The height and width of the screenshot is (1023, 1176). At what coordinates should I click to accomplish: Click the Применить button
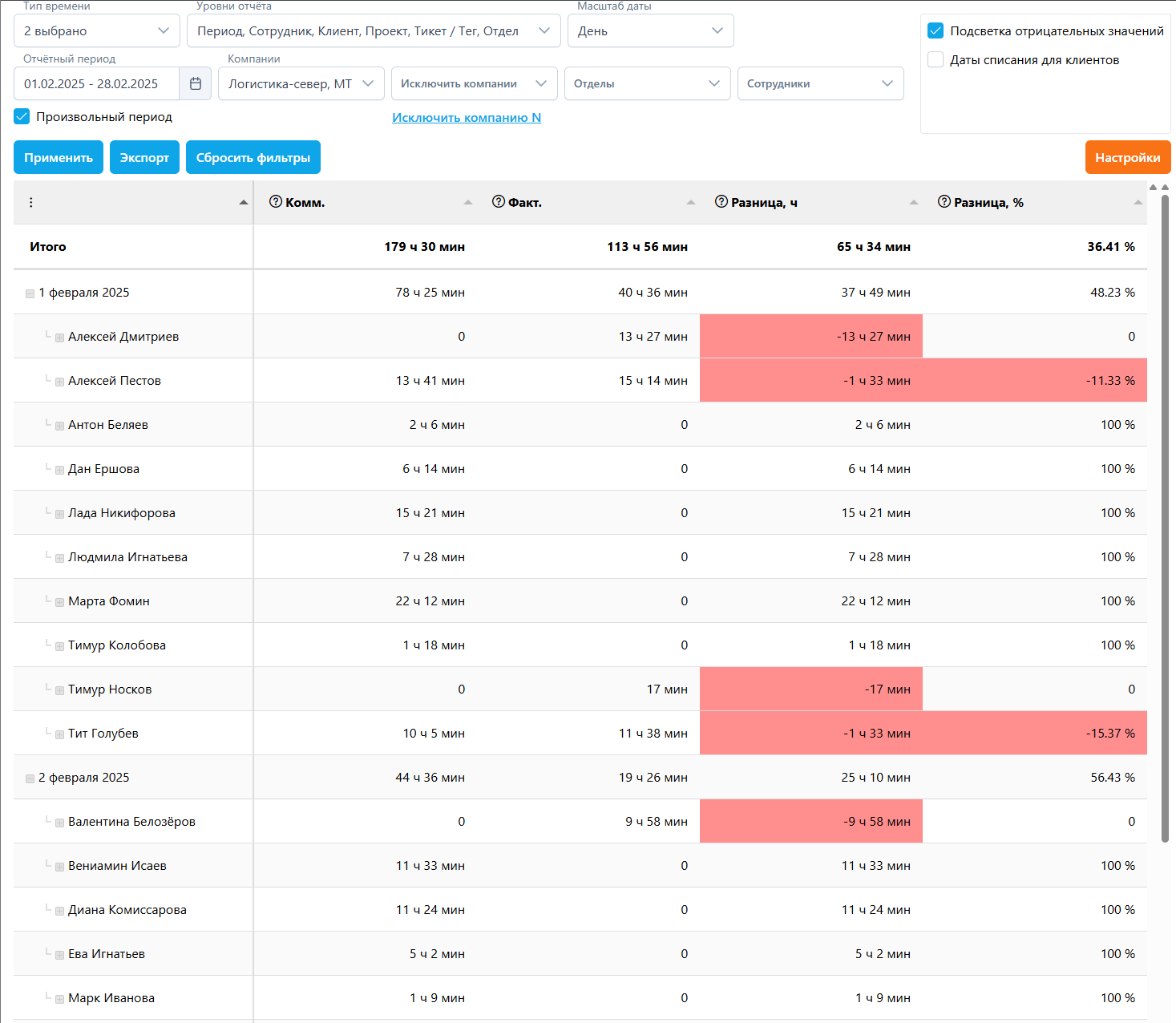(x=59, y=157)
